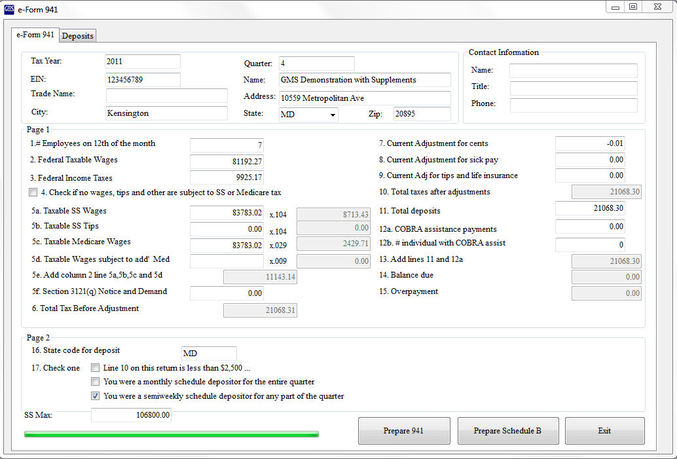The image size is (677, 459).
Task: Click the 5a computed tax 8713.43
Action: click(334, 214)
